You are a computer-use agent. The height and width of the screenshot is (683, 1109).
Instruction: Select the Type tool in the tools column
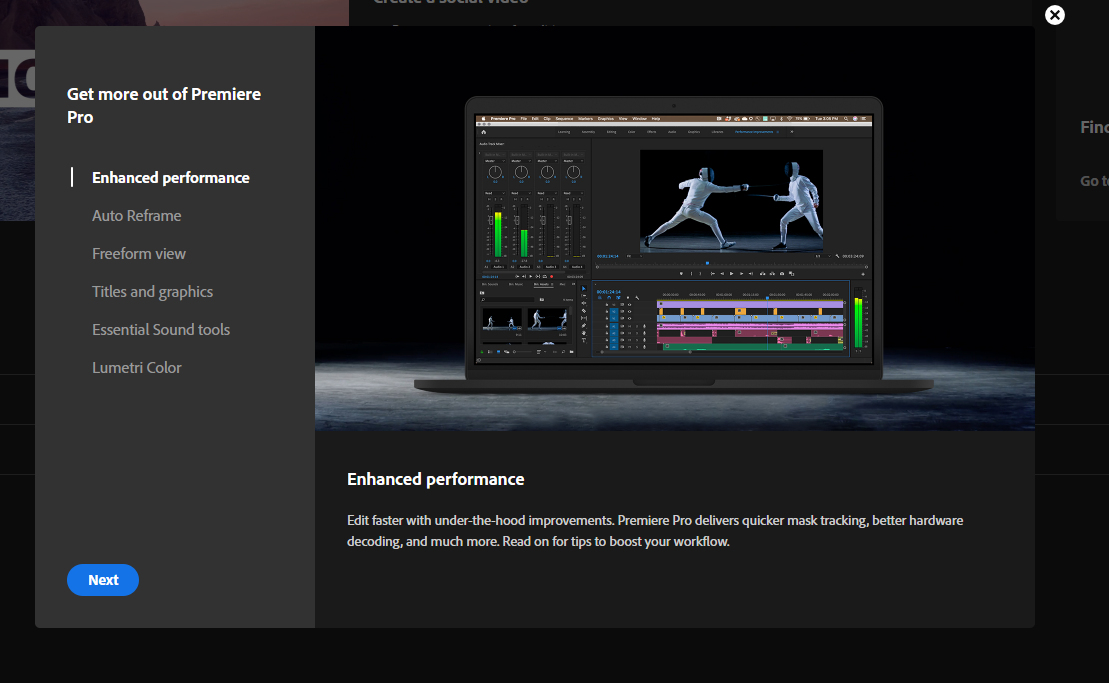tap(584, 340)
